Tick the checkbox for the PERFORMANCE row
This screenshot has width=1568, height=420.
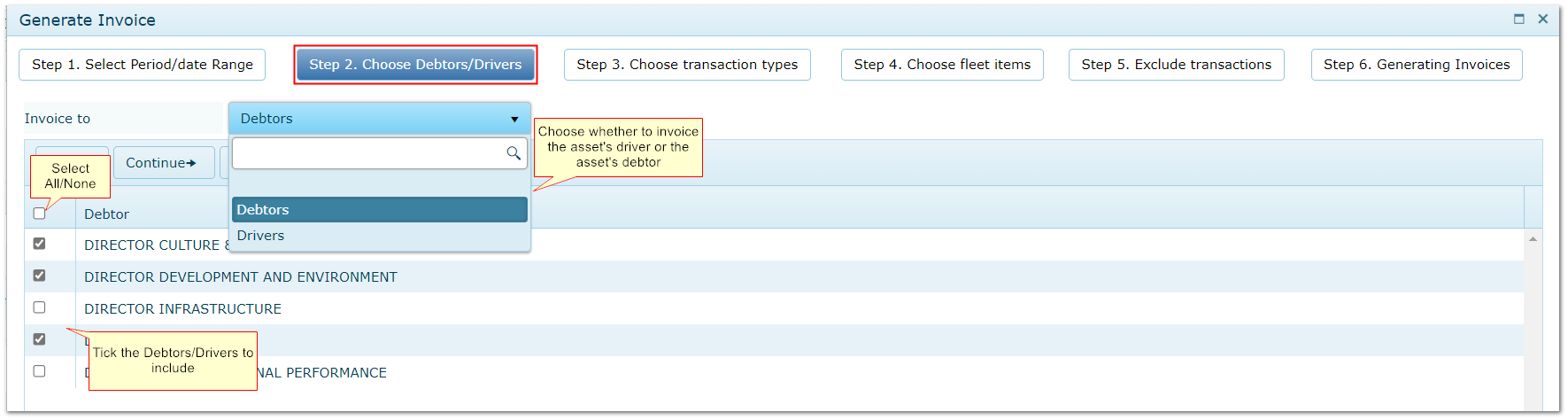39,371
